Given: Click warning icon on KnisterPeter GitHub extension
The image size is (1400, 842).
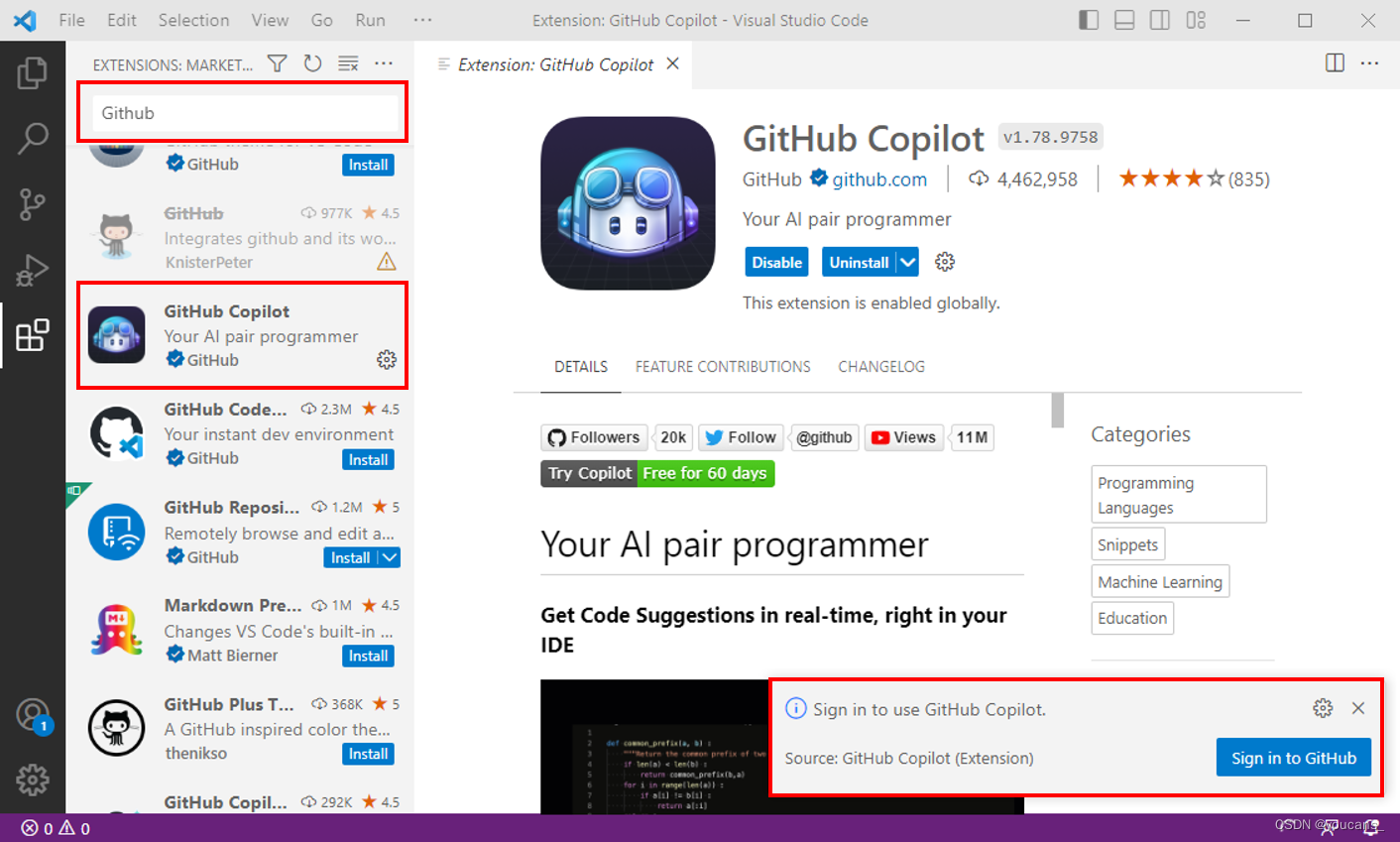Looking at the screenshot, I should 387,262.
